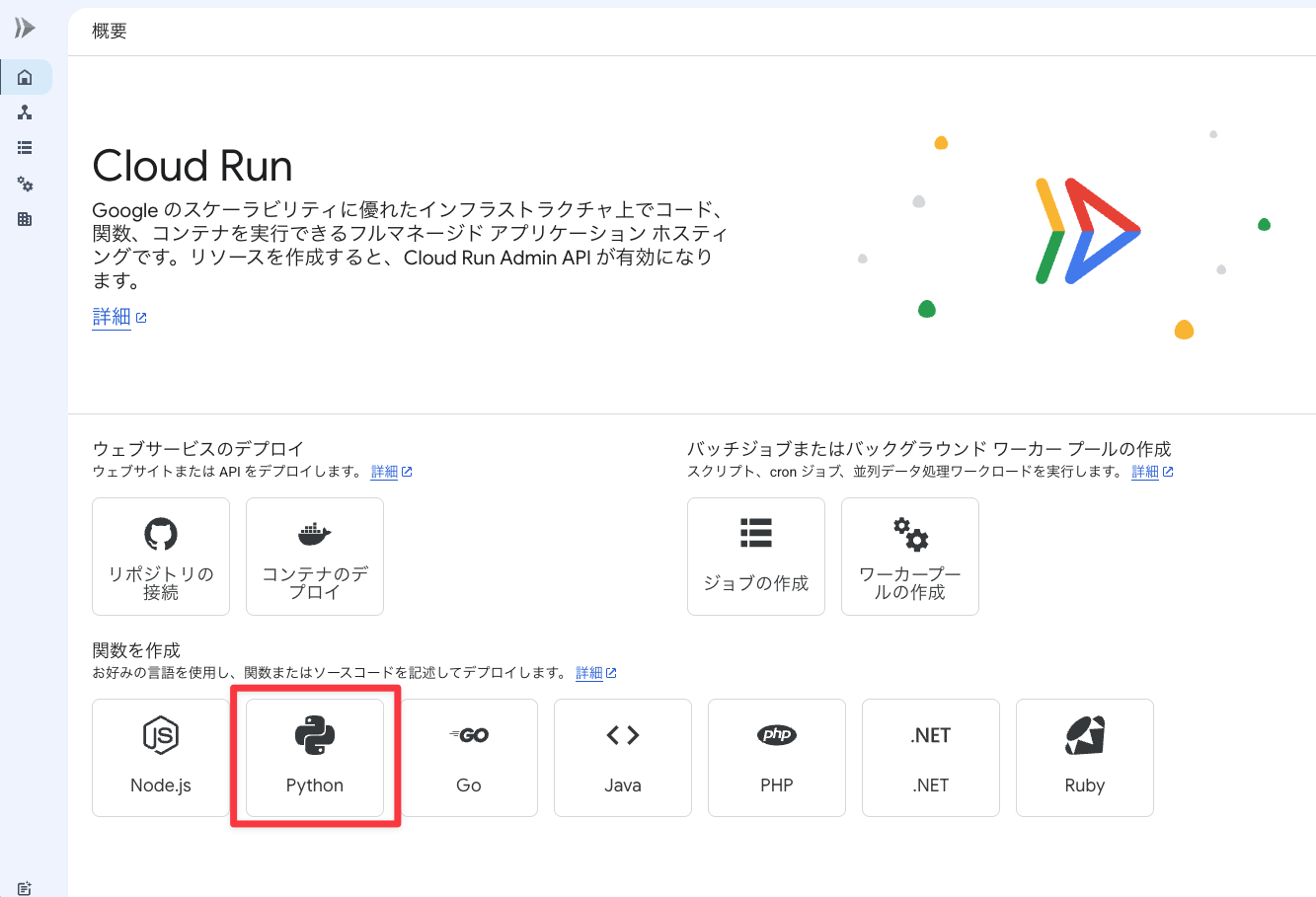This screenshot has height=897, width=1316.
Task: Click the Python snake logo icon
Action: tap(315, 735)
